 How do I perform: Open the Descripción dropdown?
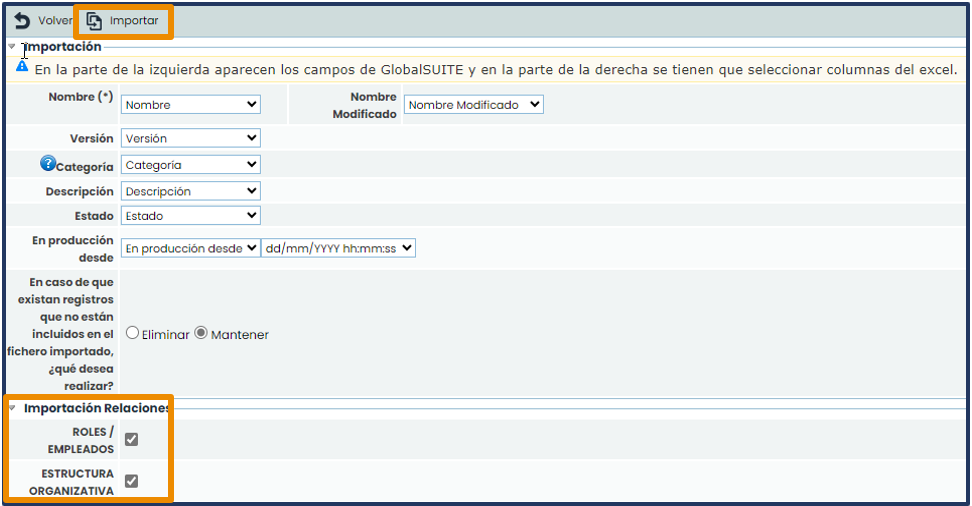pos(190,191)
